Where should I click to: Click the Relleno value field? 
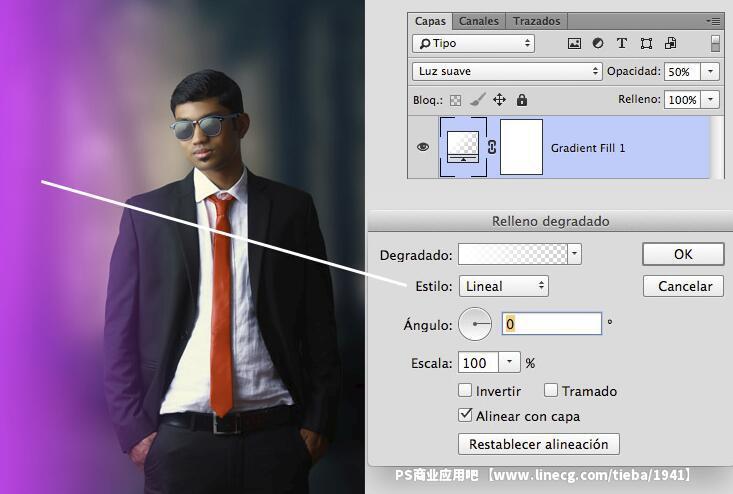pos(682,100)
